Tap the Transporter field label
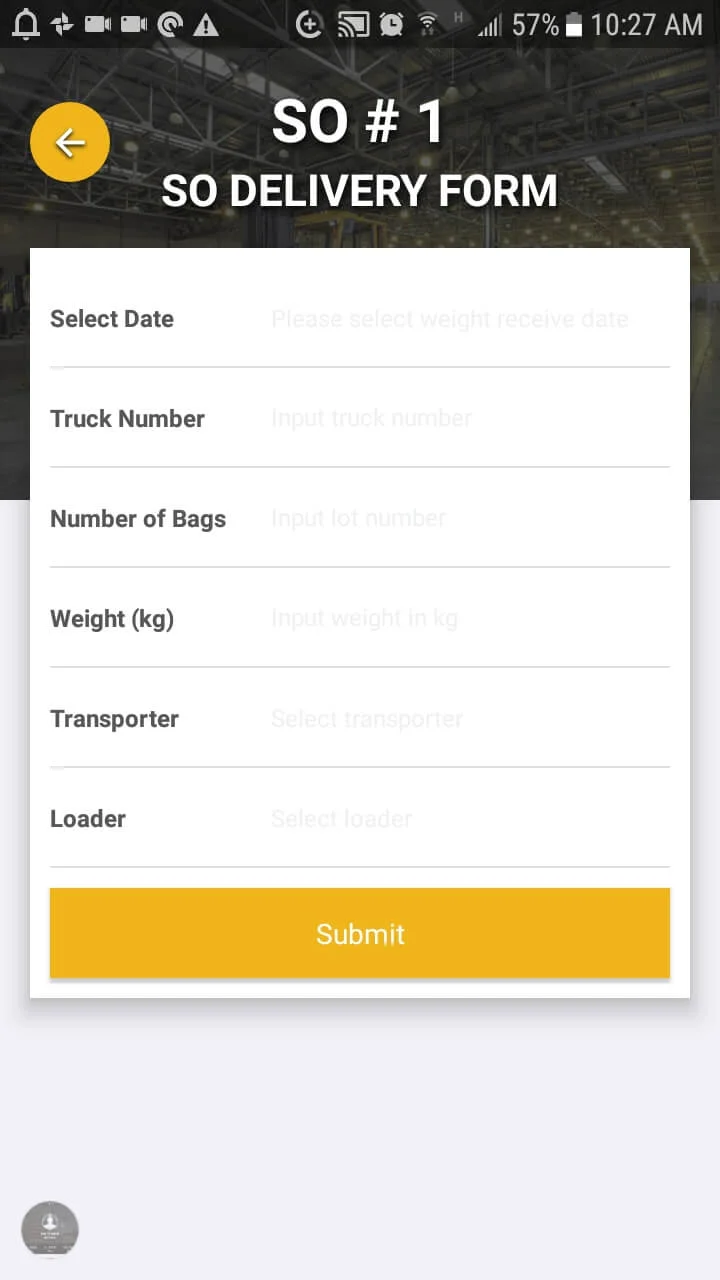Screen dimensions: 720x1280 (x=115, y=719)
